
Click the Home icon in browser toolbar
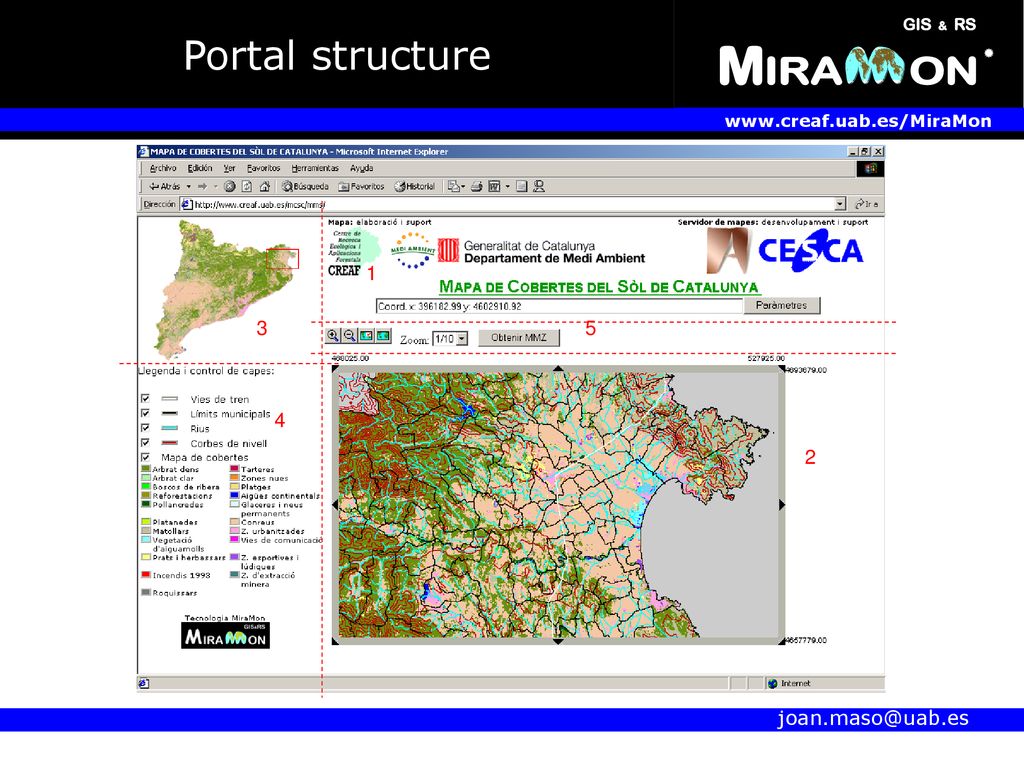coord(264,186)
